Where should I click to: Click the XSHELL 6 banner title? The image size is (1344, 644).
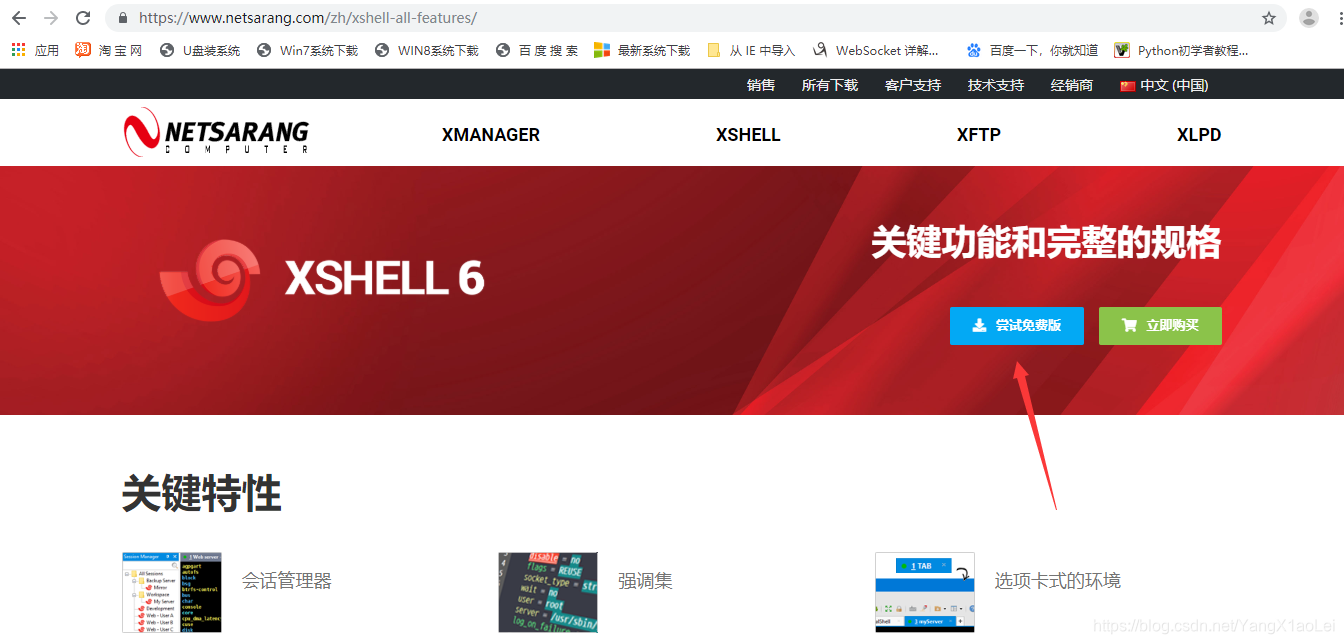385,278
